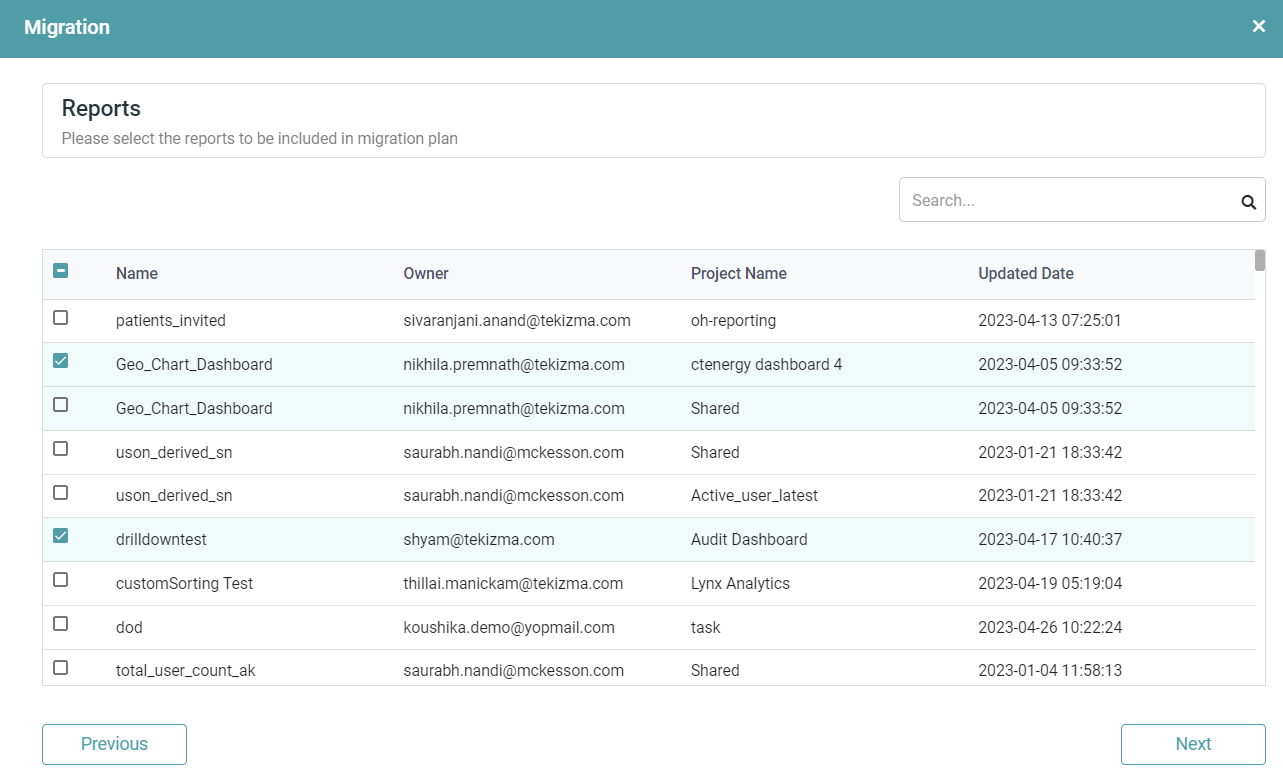
Task: Click the Project Name column header
Action: (738, 273)
